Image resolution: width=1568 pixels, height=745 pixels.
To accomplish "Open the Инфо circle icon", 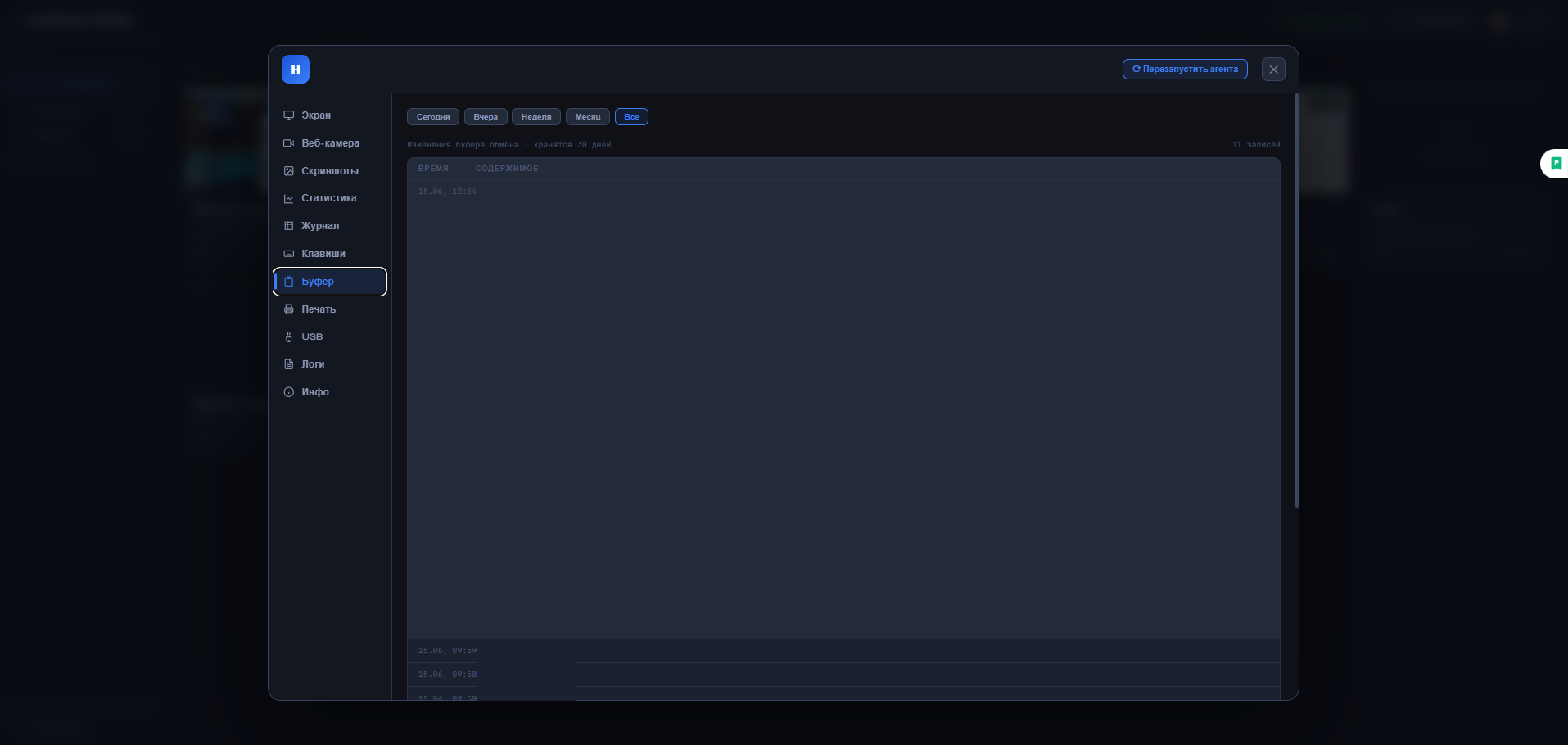I will (288, 392).
